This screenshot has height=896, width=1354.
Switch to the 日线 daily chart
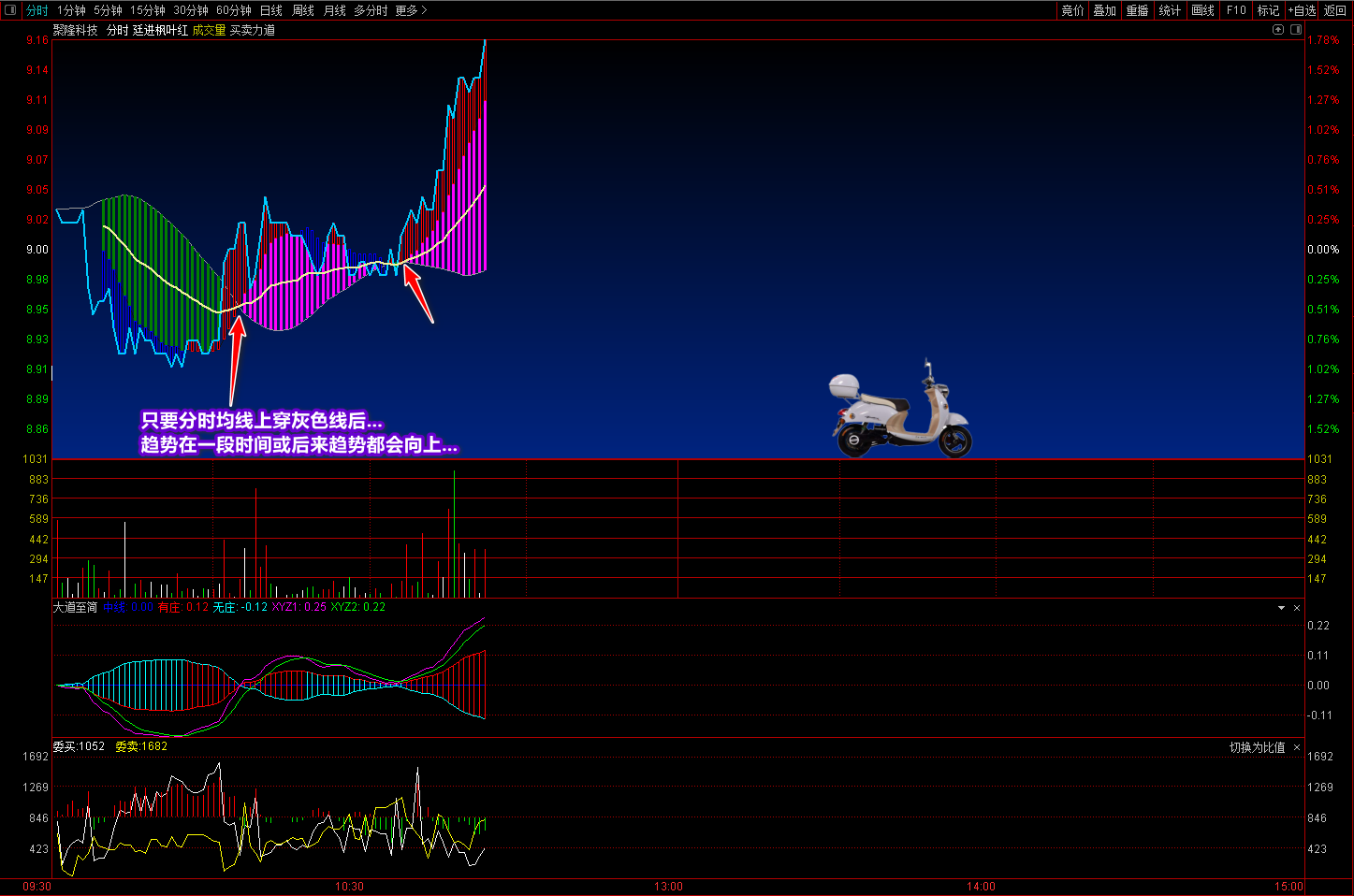270,10
